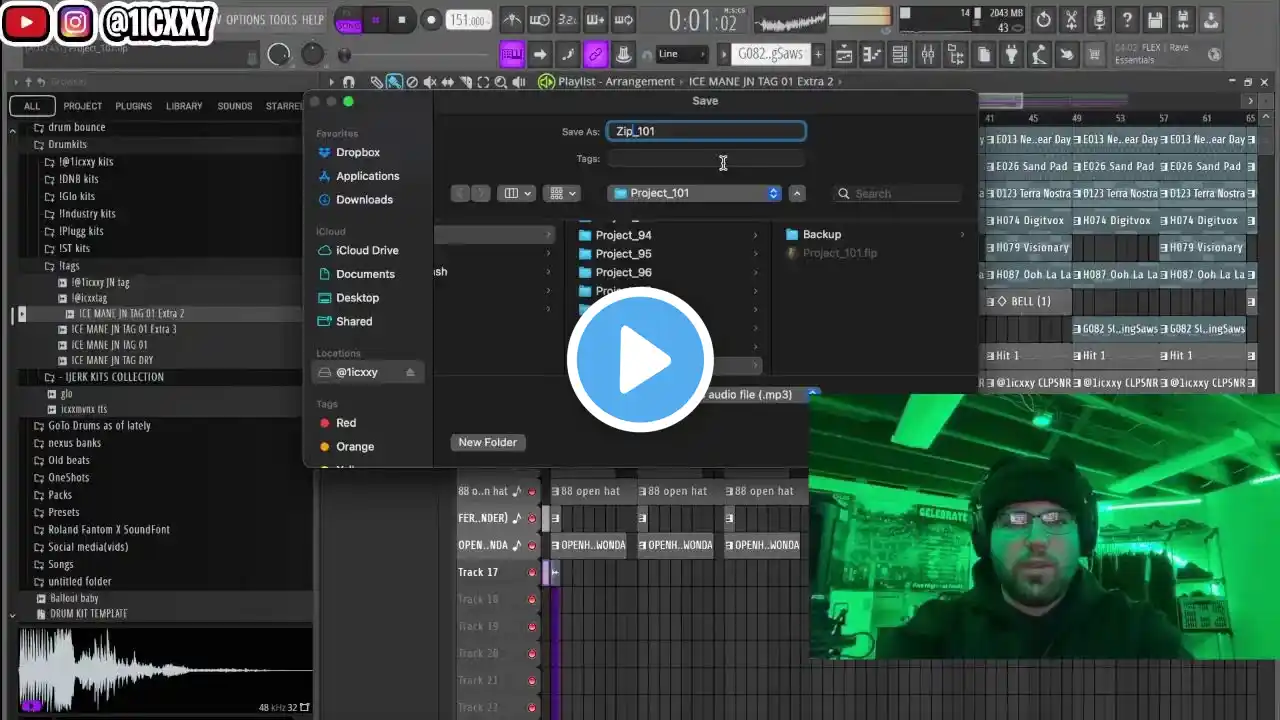The image size is (1280, 720).
Task: Open the Project_101 location dropdown
Action: pos(696,193)
